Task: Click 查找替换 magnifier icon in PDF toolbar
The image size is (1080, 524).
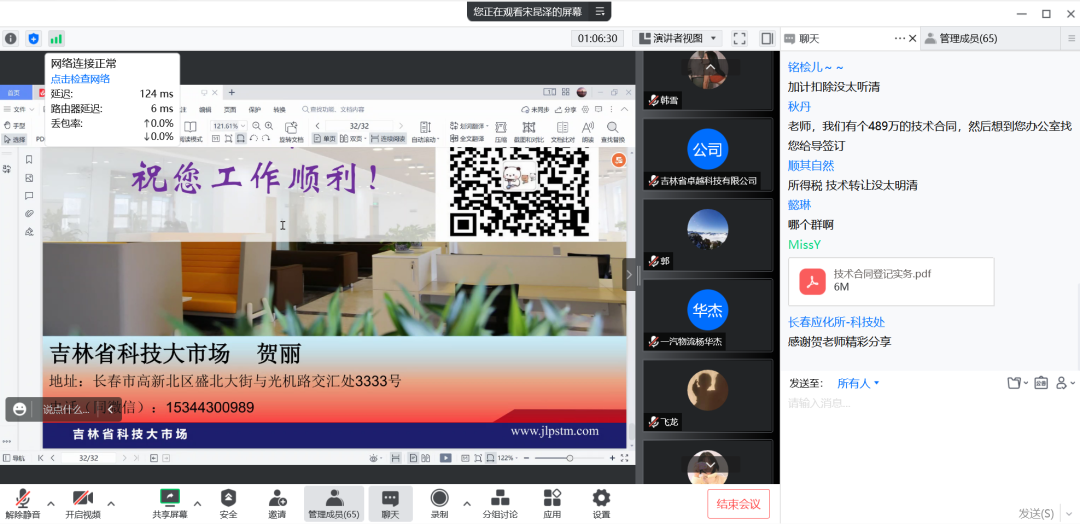Action: tap(612, 132)
